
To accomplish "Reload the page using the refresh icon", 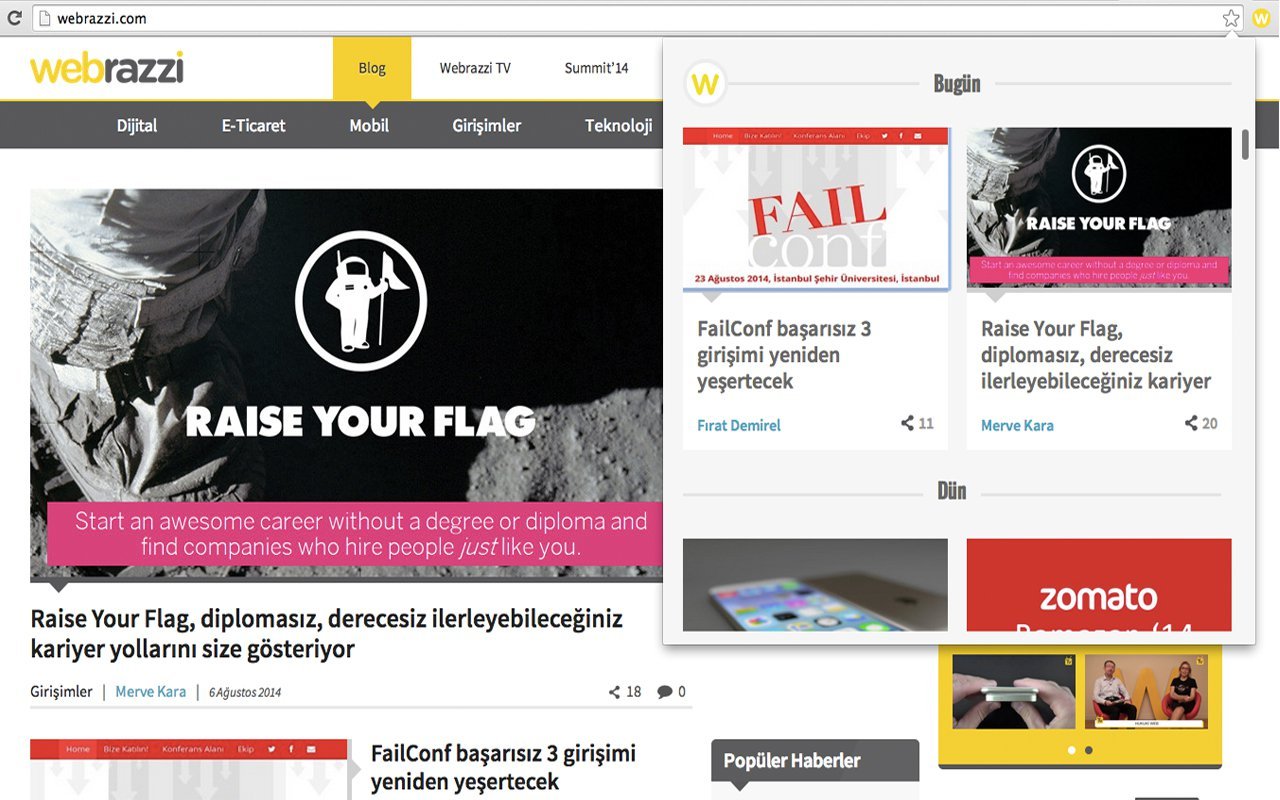I will [x=14, y=18].
